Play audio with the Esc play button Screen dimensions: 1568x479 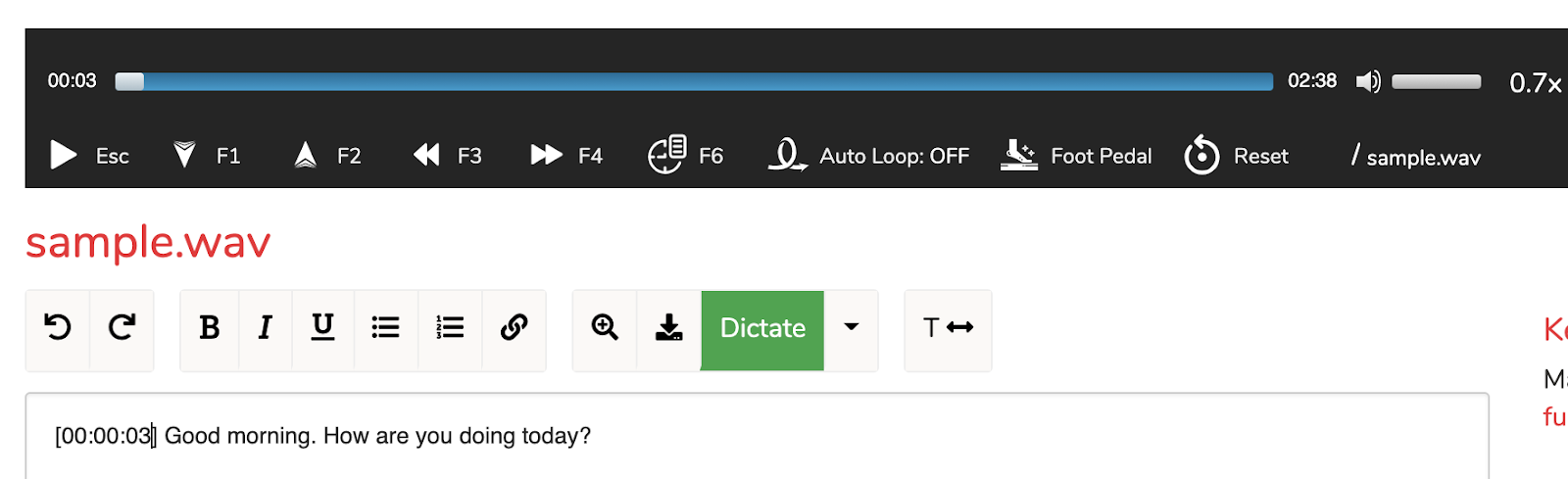pos(64,155)
